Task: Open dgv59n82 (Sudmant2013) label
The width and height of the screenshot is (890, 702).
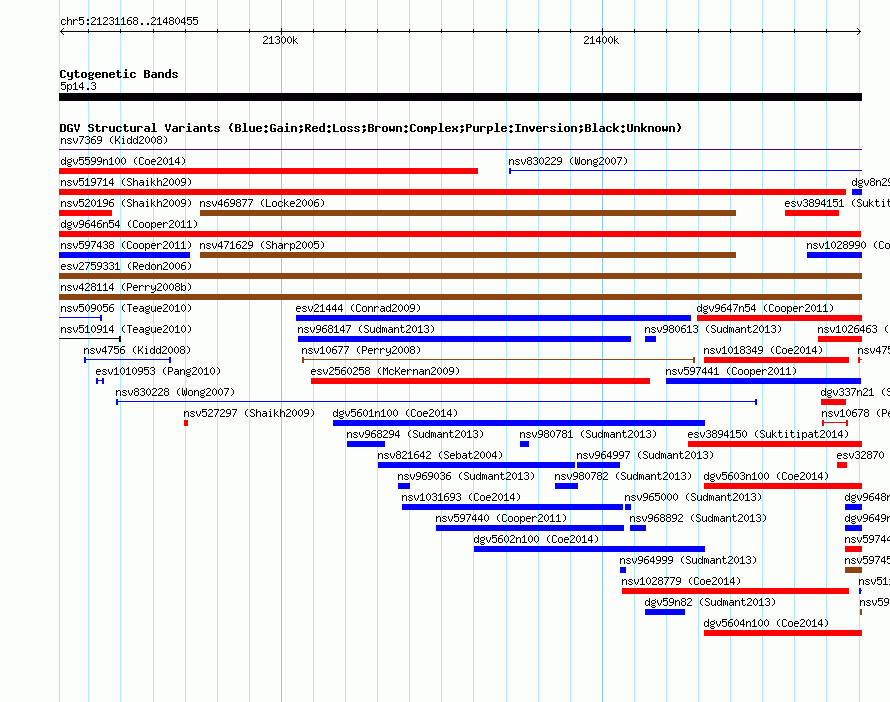Action: (710, 602)
